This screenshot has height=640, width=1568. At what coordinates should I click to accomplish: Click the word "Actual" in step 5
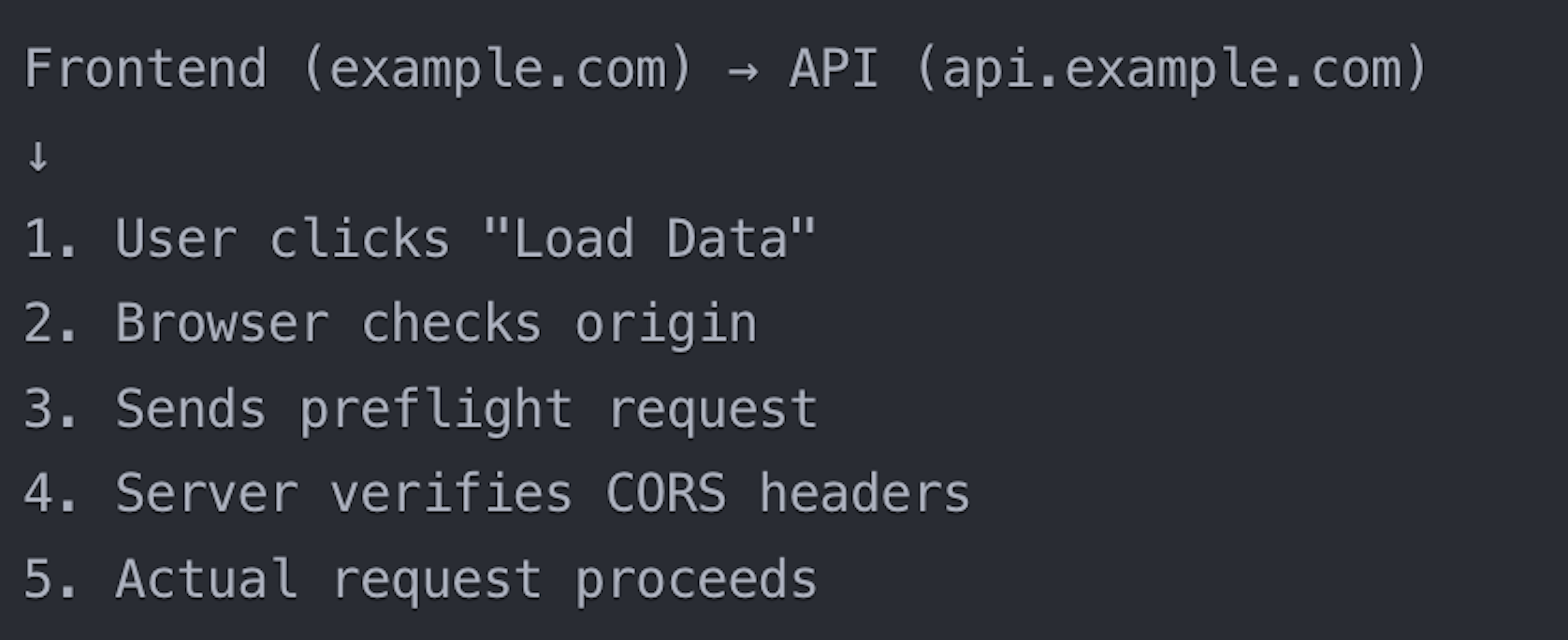207,579
